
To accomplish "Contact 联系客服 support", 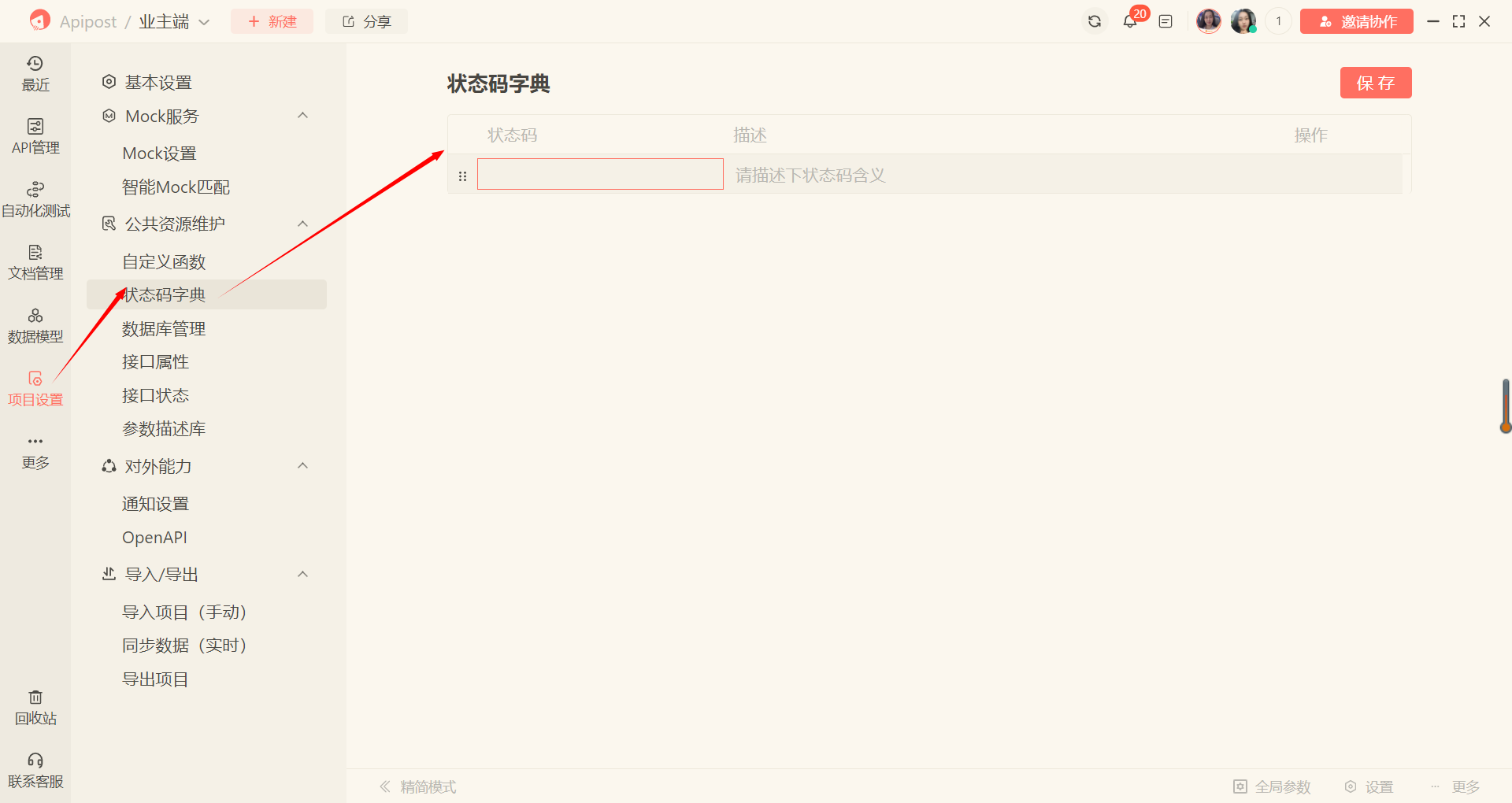I will [x=35, y=771].
